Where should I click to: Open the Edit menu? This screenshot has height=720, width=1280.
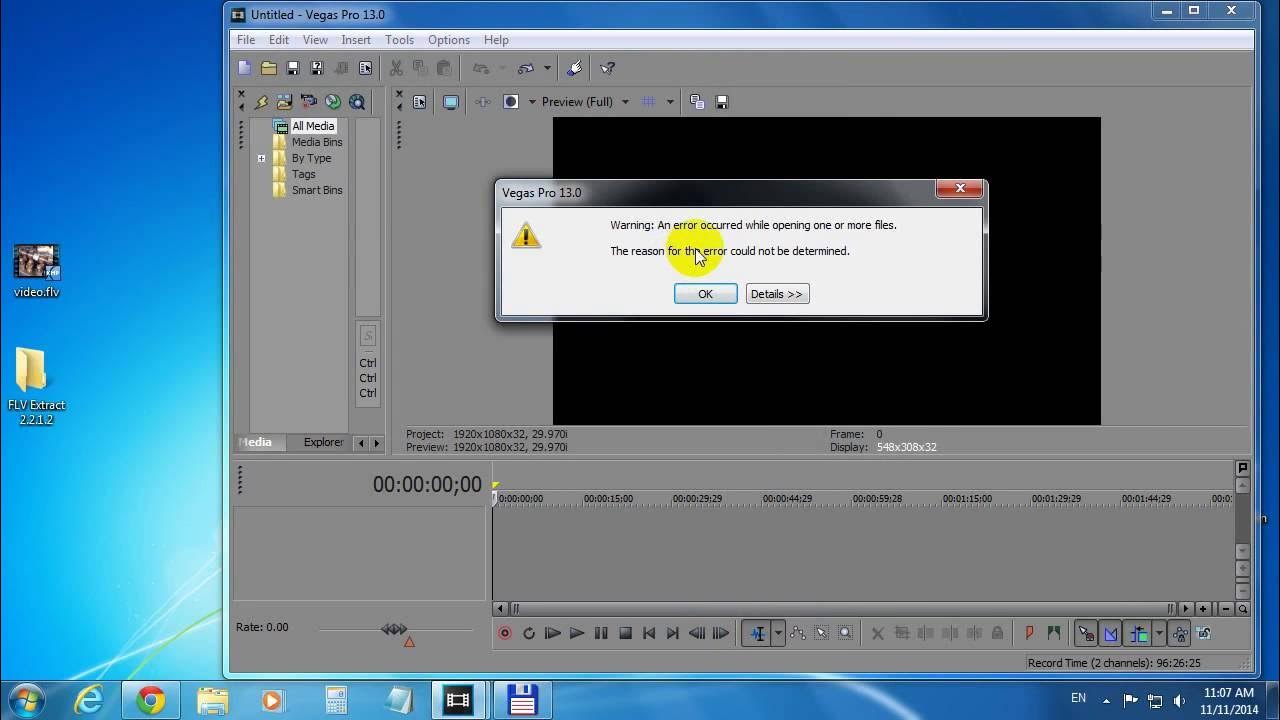click(x=279, y=40)
